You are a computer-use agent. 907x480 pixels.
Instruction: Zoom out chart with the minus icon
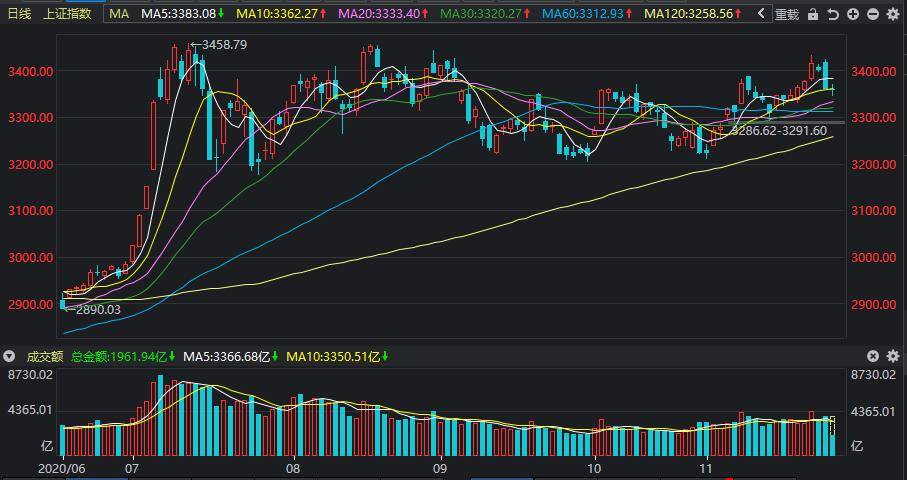click(x=873, y=14)
